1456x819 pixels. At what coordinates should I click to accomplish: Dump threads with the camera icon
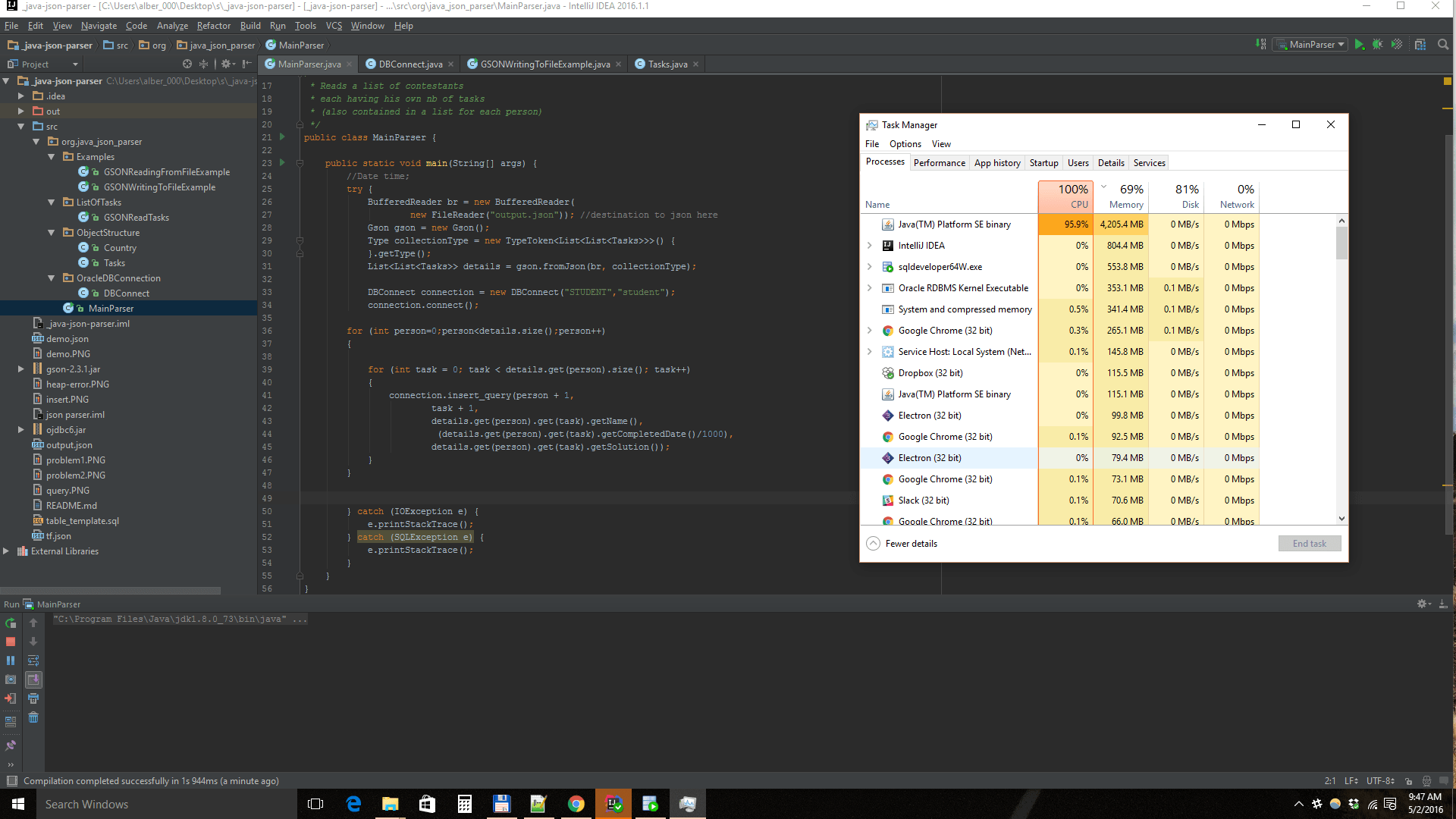(x=11, y=679)
